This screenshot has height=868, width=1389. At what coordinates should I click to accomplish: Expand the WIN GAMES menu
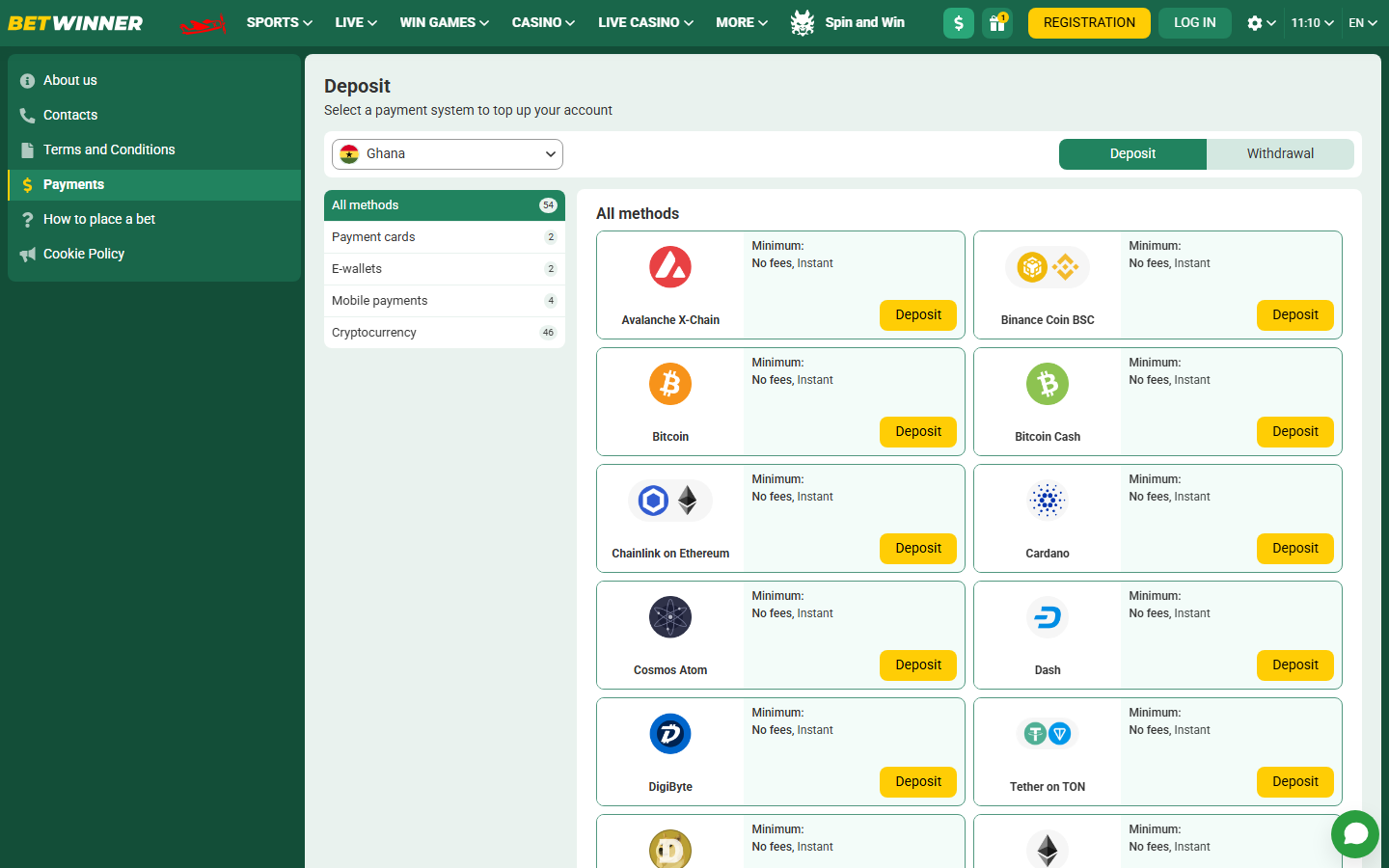click(444, 22)
